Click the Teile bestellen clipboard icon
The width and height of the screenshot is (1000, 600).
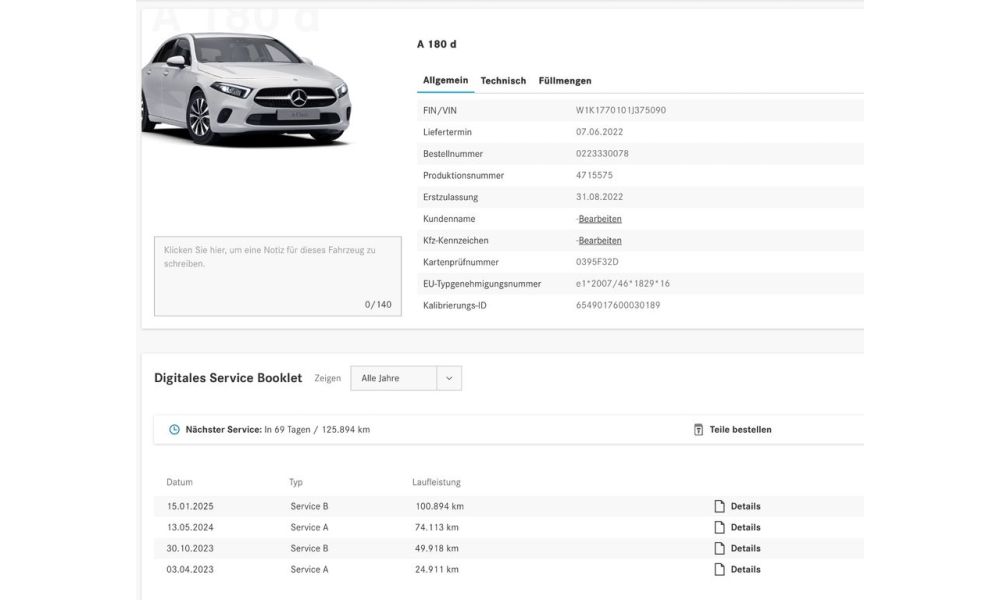[x=698, y=430]
